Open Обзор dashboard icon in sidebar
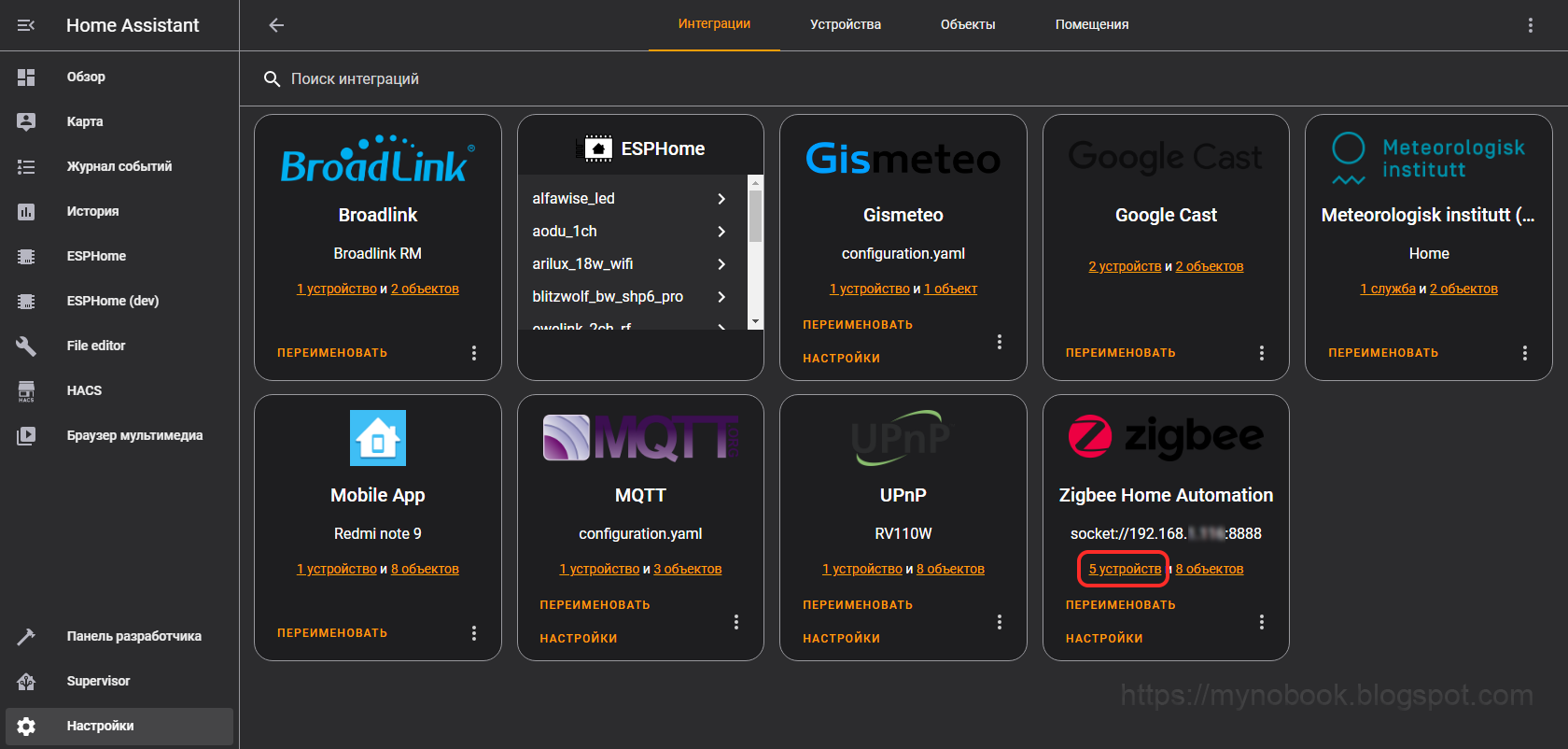The image size is (1568, 749). (26, 77)
